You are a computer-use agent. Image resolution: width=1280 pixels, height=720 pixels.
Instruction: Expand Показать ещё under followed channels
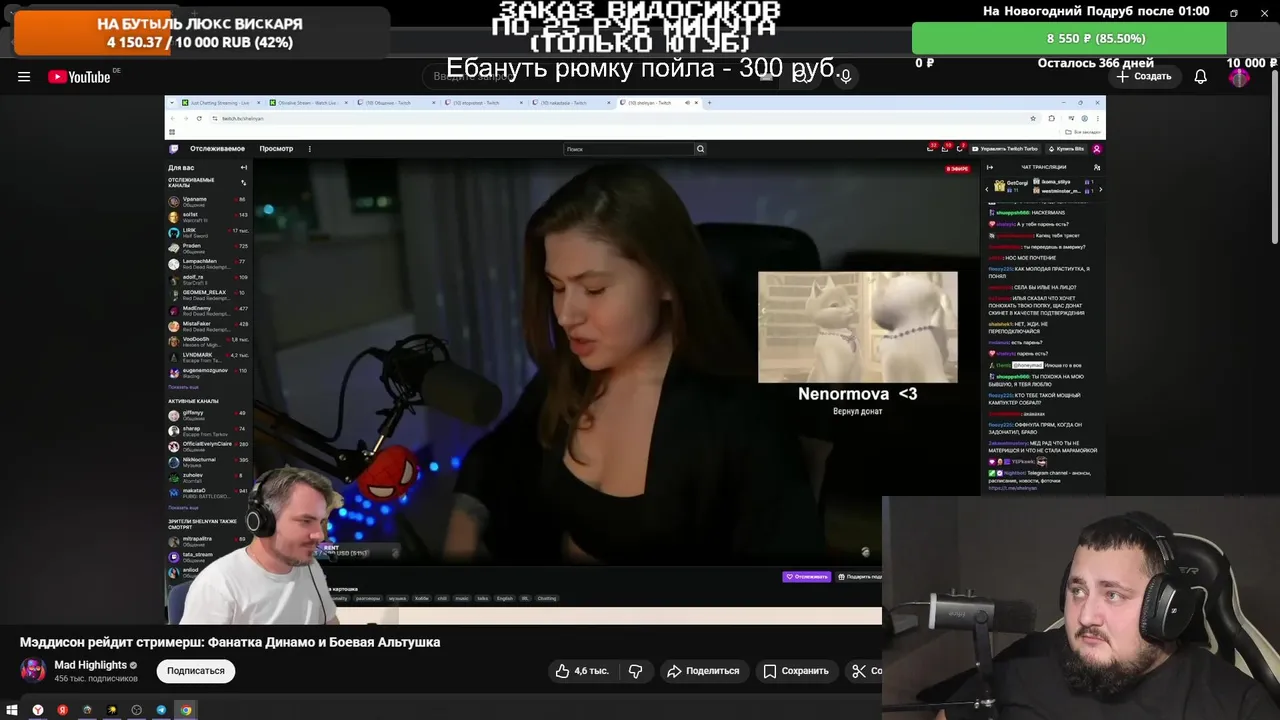point(183,387)
